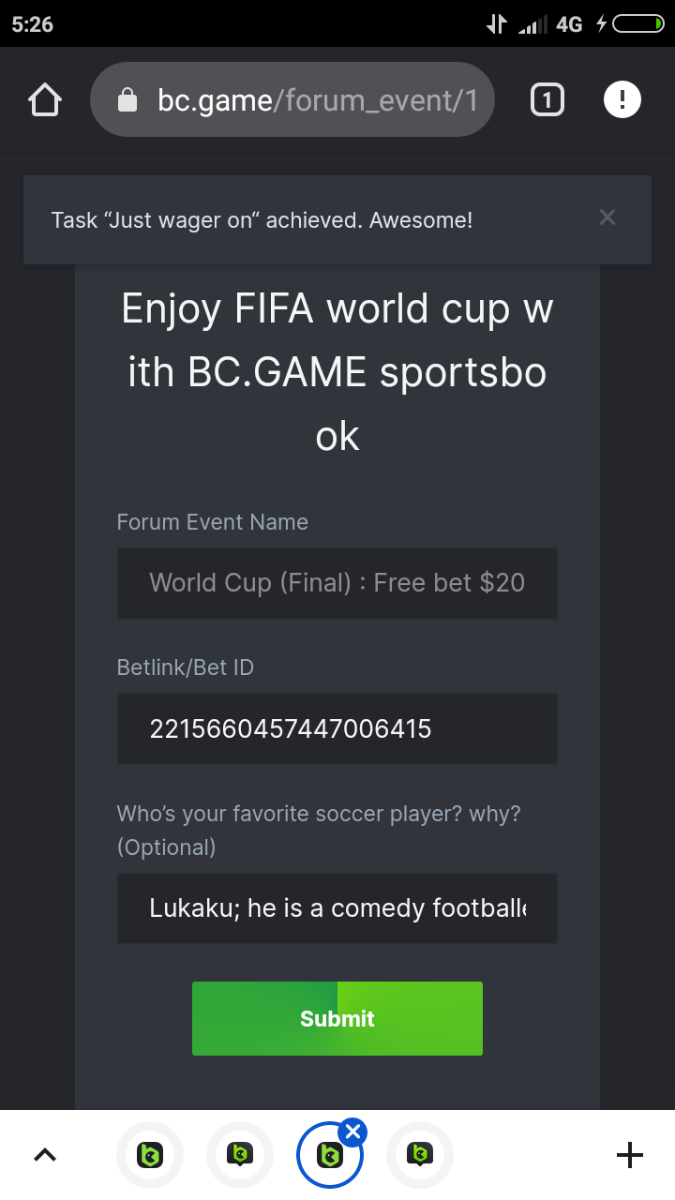Tap the bc.game address bar URL
The height and width of the screenshot is (1200, 675).
click(x=317, y=100)
